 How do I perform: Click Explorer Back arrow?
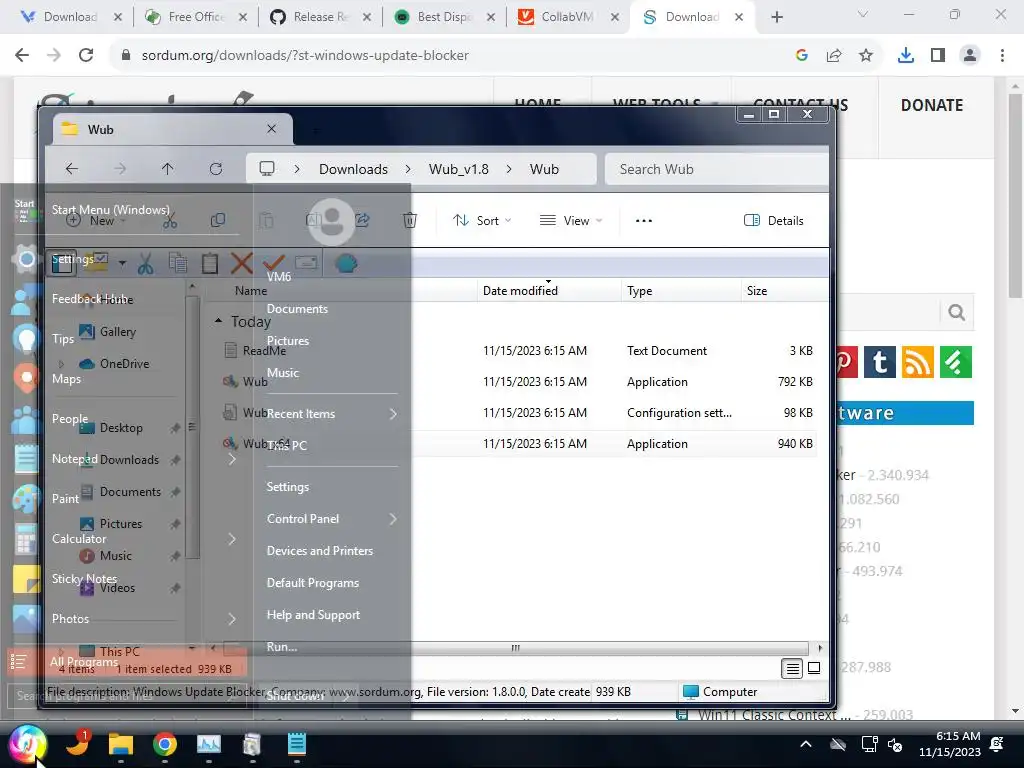[x=71, y=169]
